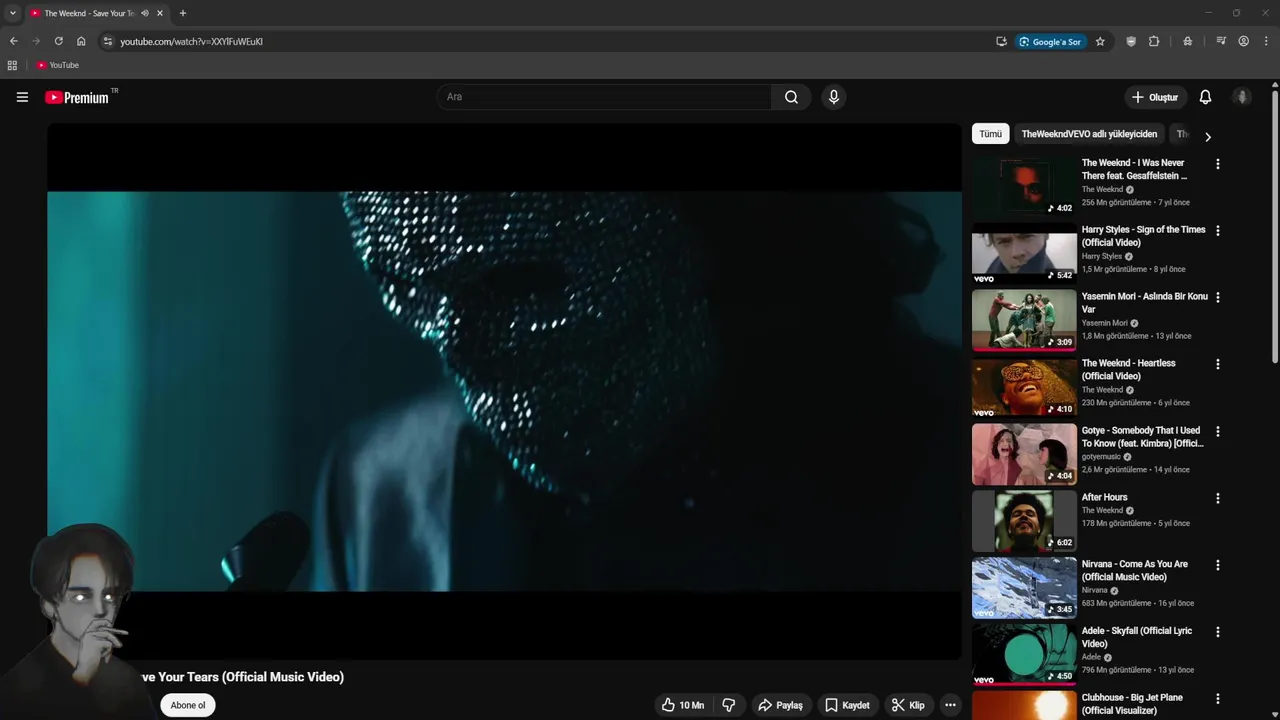This screenshot has height=720, width=1280.
Task: Open options for Skyfall video
Action: [x=1217, y=632]
